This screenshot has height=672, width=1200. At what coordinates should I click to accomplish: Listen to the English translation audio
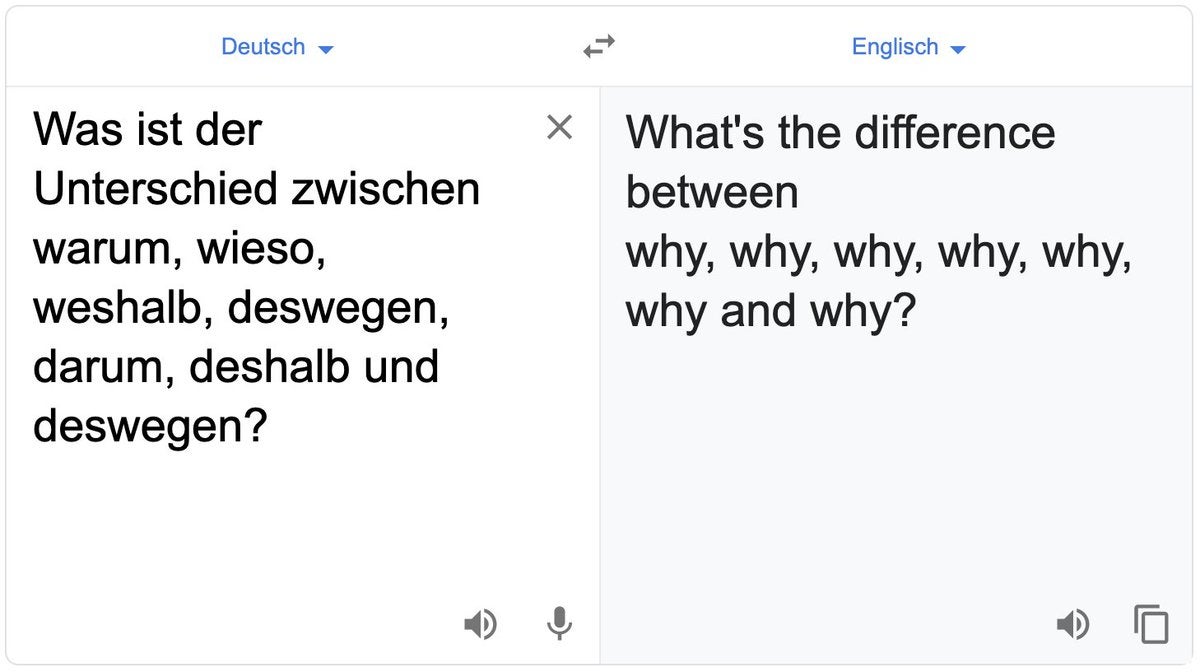click(1073, 624)
